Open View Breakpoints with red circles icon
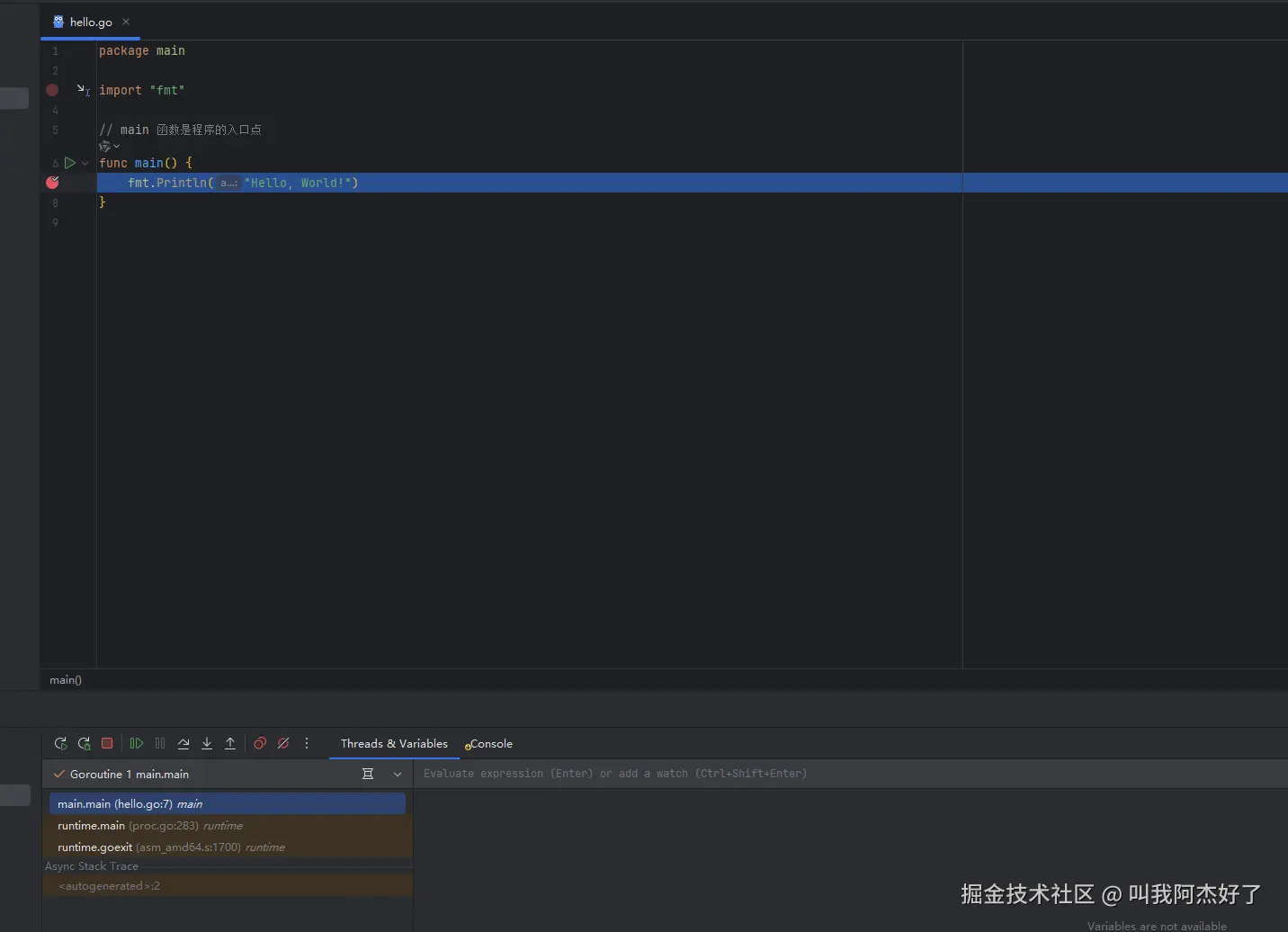The height and width of the screenshot is (932, 1288). (260, 743)
